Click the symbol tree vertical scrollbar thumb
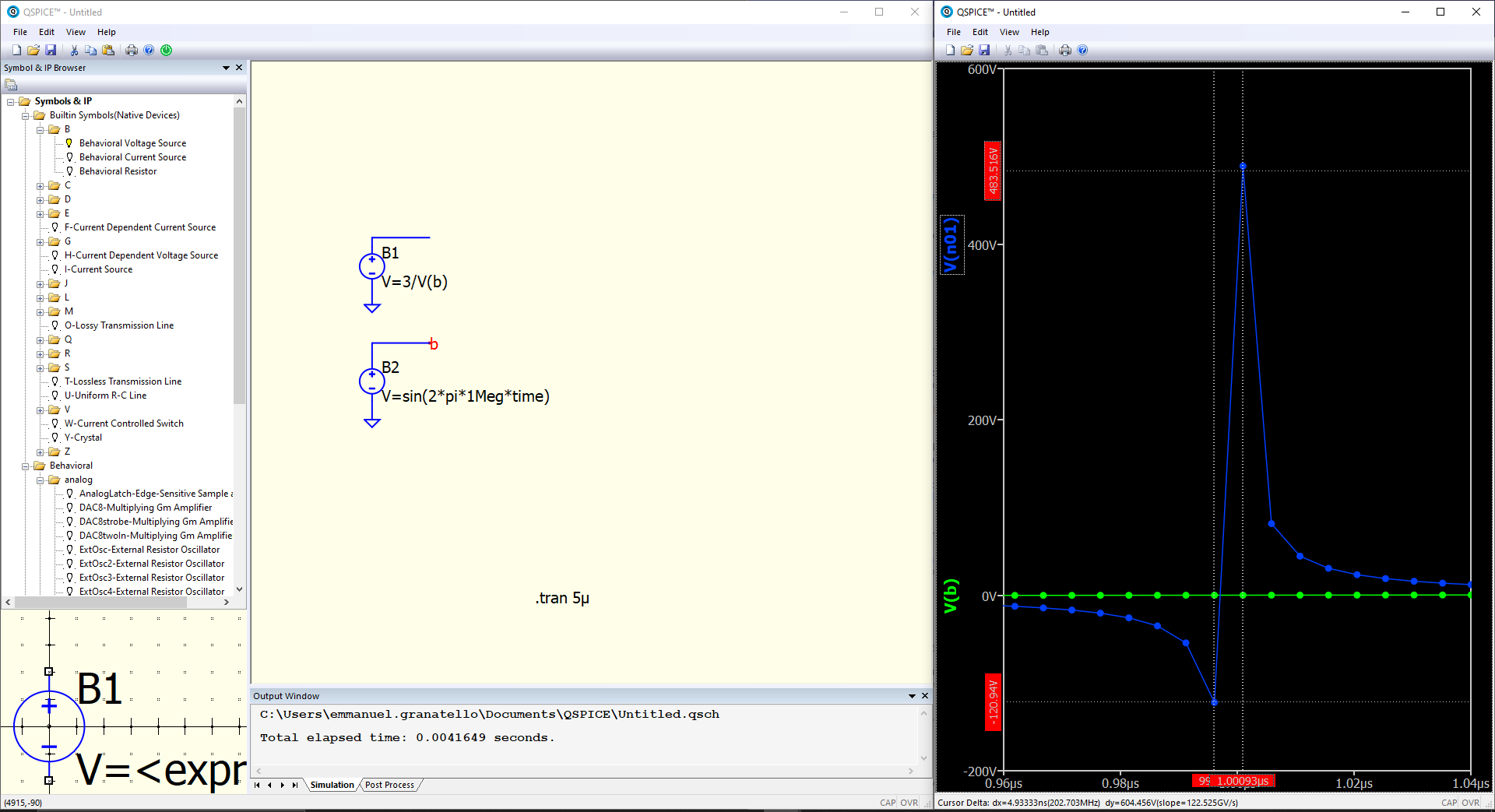The image size is (1495, 812). coord(239,255)
